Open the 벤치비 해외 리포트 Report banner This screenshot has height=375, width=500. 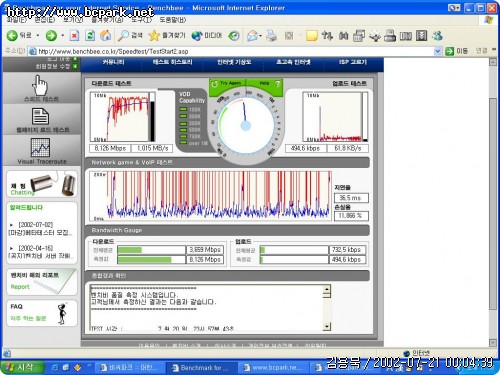(42, 281)
